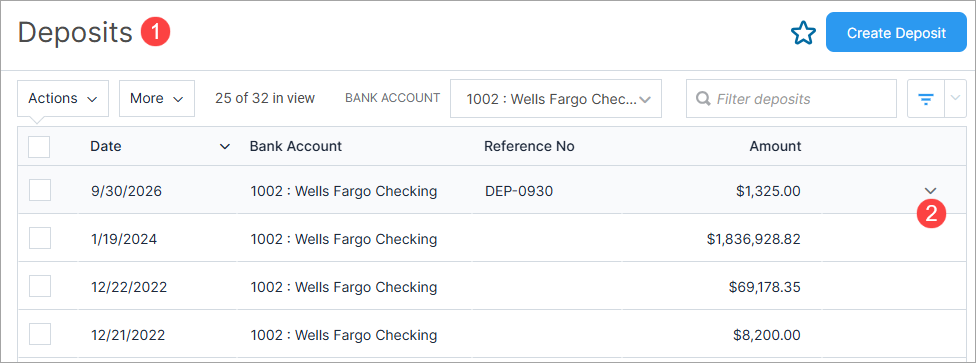Screen dimensions: 976x363
Task: Click the search magnifier icon
Action: [x=703, y=99]
